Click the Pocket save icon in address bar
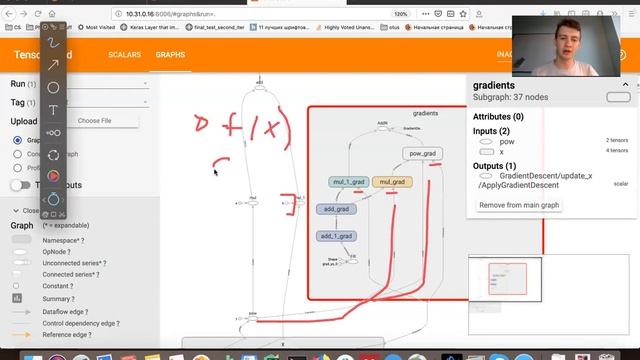 [x=438, y=13]
